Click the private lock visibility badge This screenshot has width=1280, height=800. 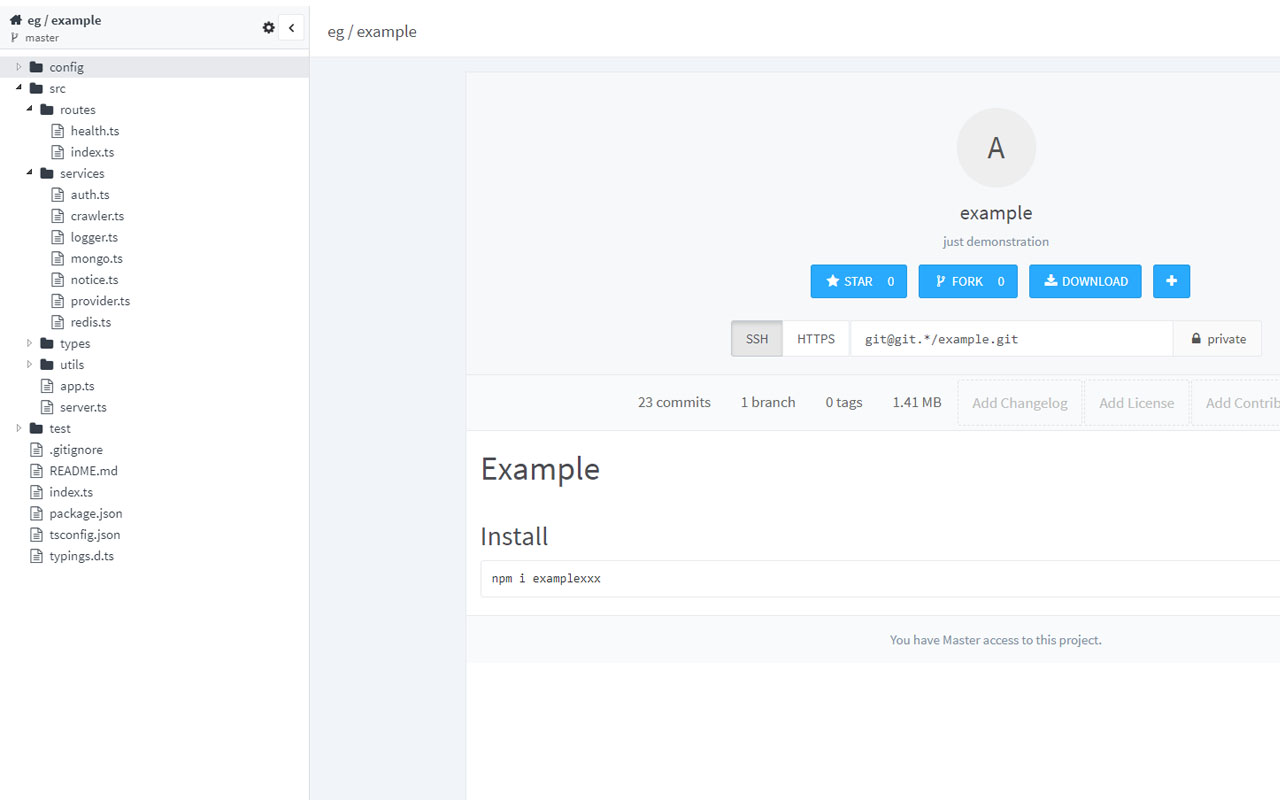click(x=1217, y=339)
